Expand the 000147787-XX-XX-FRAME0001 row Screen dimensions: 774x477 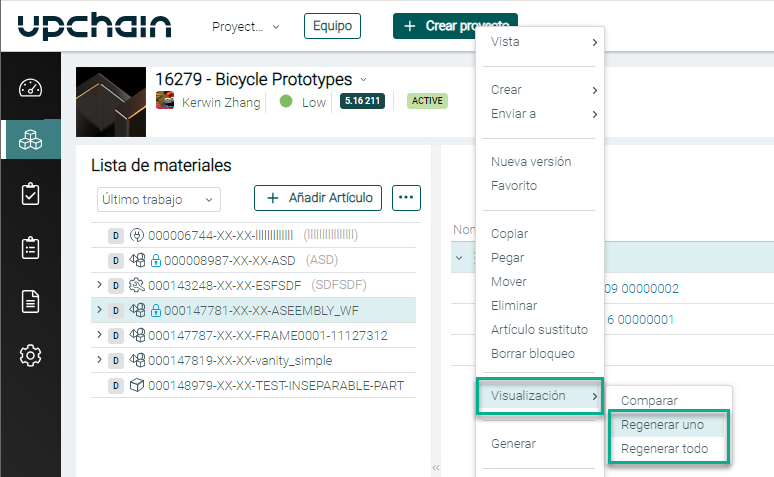coord(99,334)
